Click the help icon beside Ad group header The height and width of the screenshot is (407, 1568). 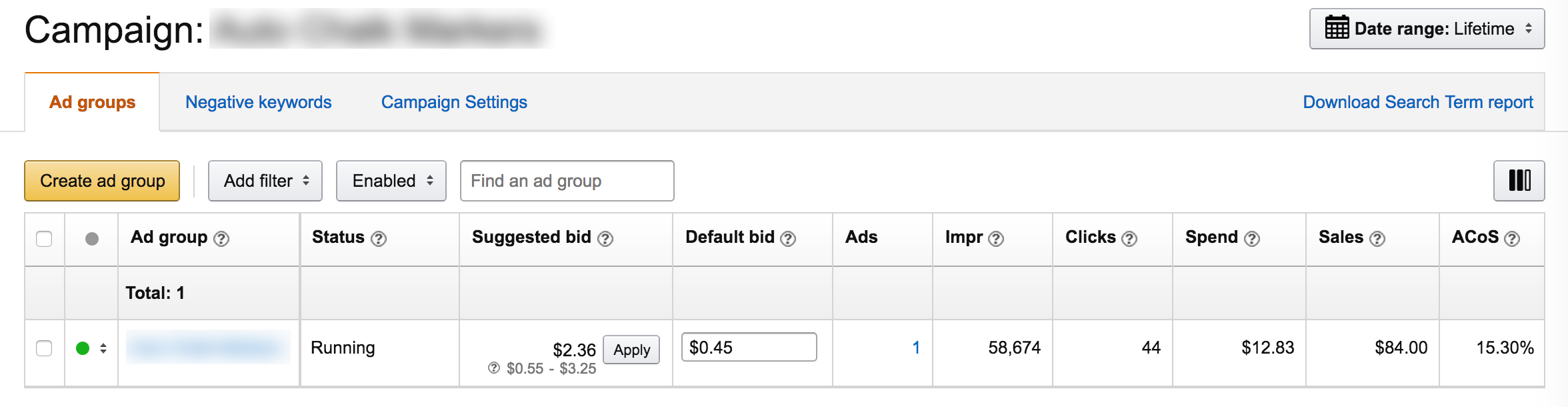pos(221,238)
